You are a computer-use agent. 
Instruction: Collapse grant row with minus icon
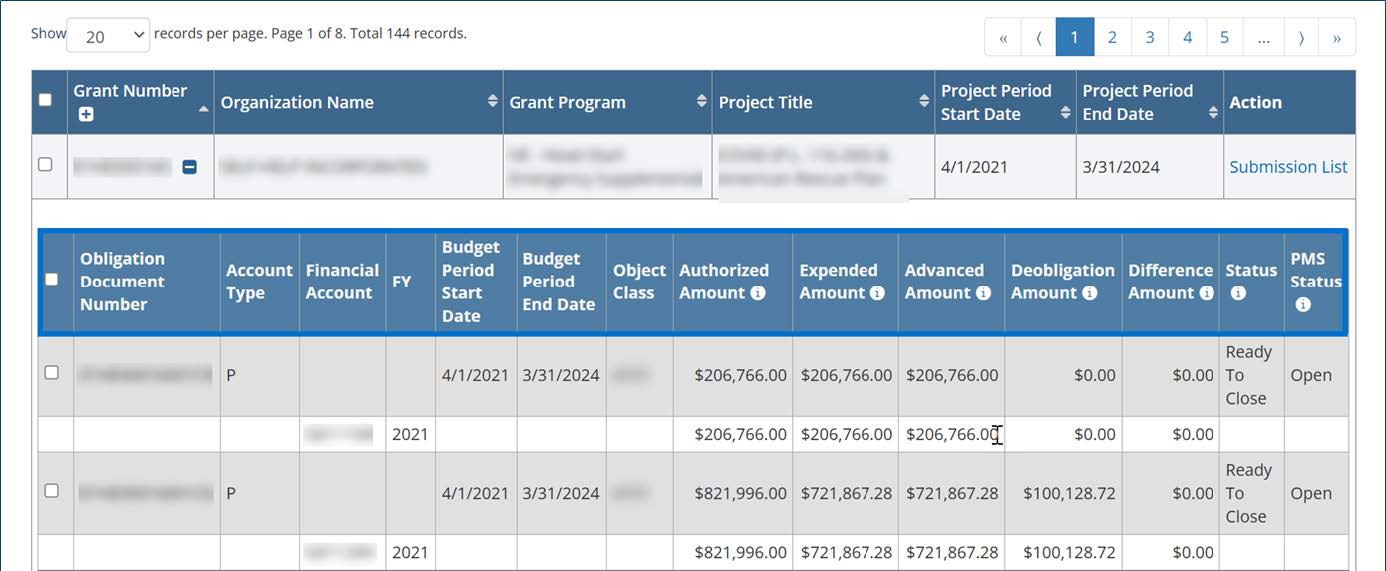point(189,167)
